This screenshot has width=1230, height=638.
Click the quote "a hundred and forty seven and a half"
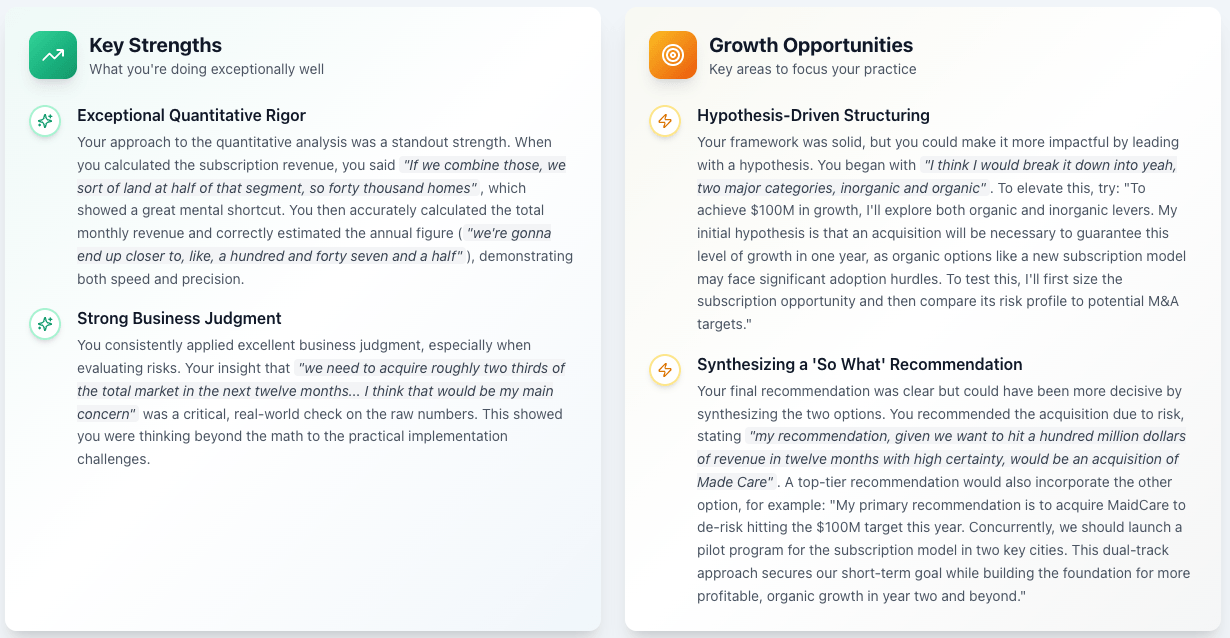270,256
